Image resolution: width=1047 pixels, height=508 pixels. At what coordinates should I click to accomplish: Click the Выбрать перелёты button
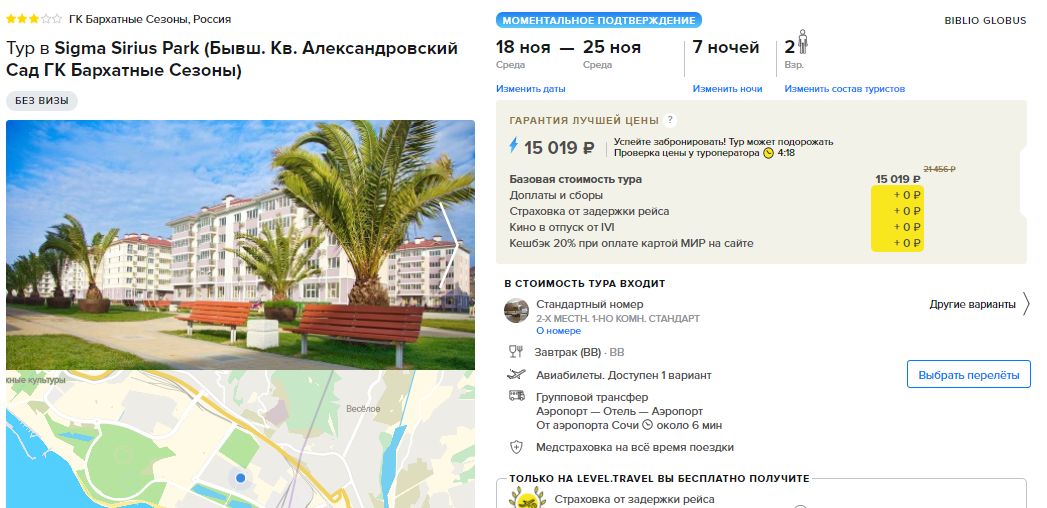pos(969,374)
